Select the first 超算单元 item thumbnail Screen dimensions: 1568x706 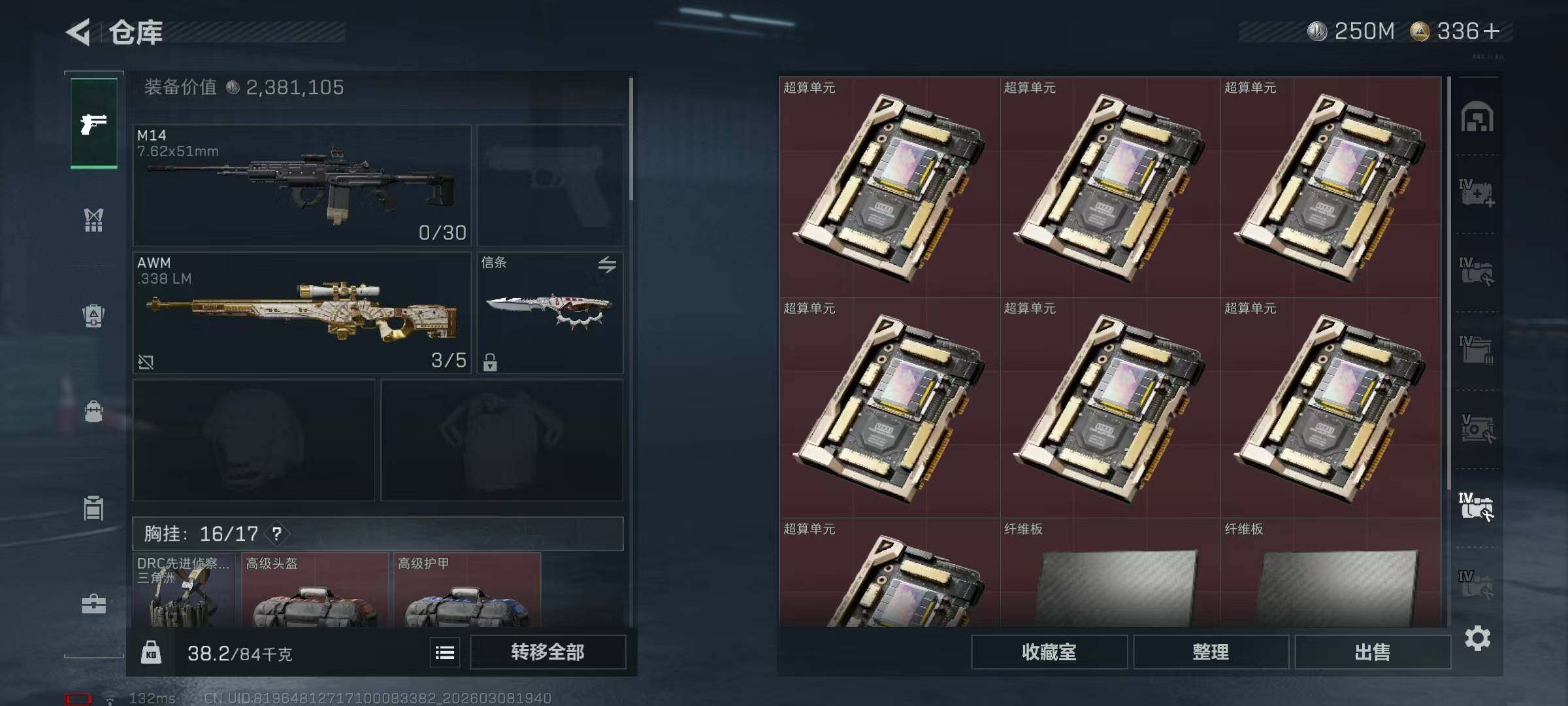889,187
